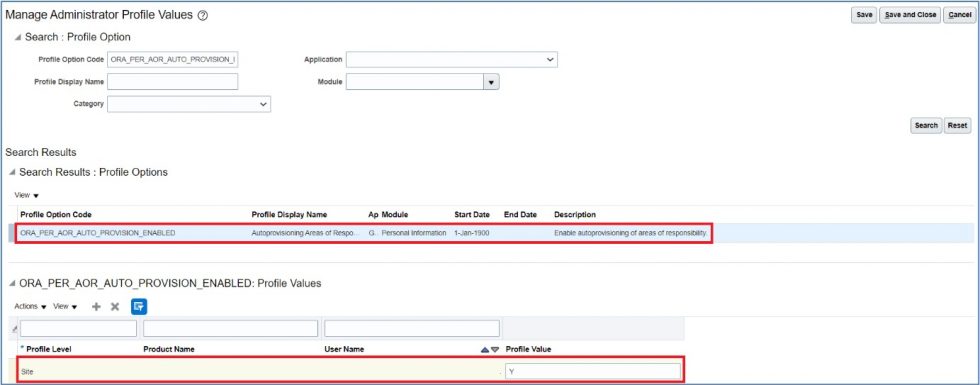Click filter box above User Name column

coord(412,328)
